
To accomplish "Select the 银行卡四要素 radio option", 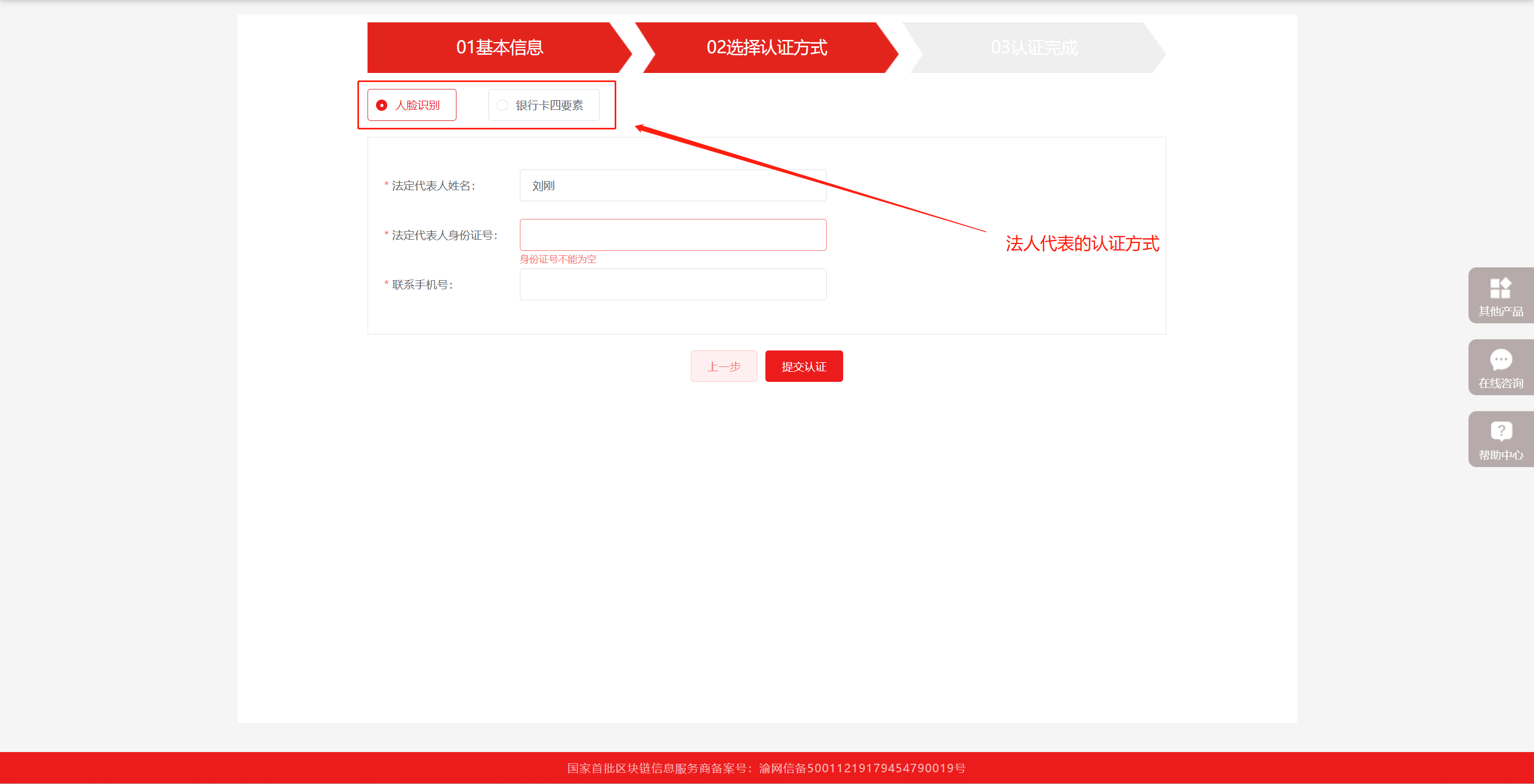I will point(503,105).
